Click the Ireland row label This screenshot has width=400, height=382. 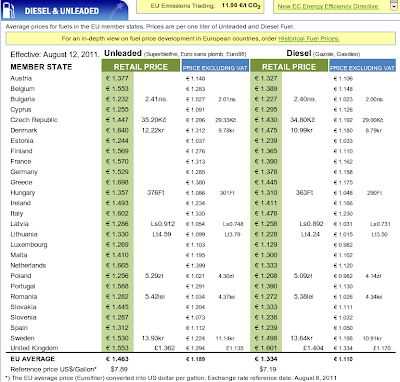20,203
